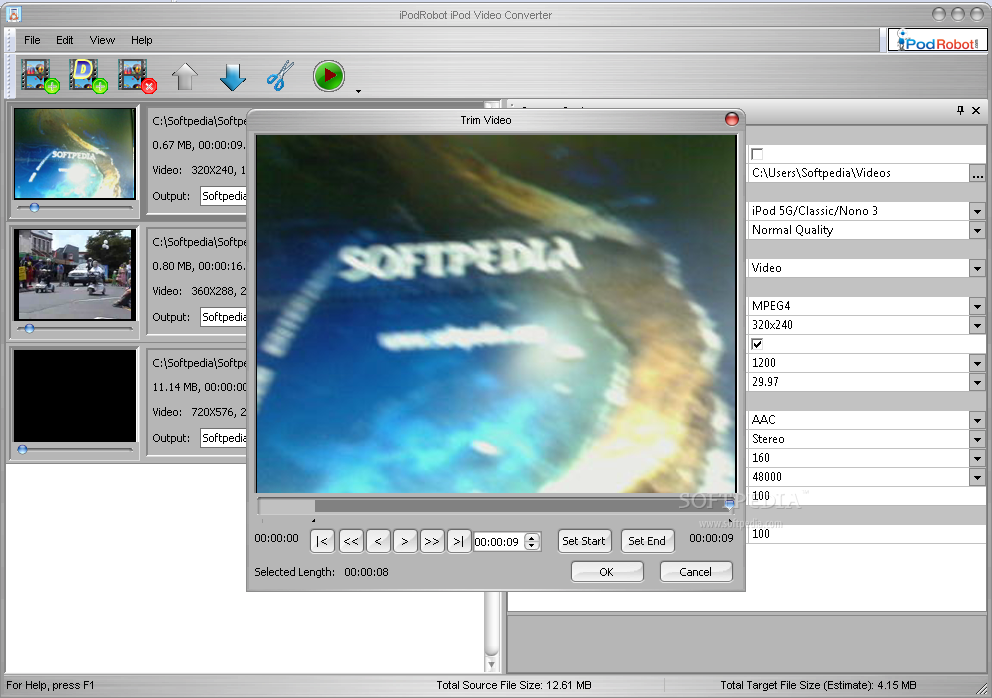
Task: Click the C:\Users\Softpedia\Videos path field
Action: pos(859,173)
